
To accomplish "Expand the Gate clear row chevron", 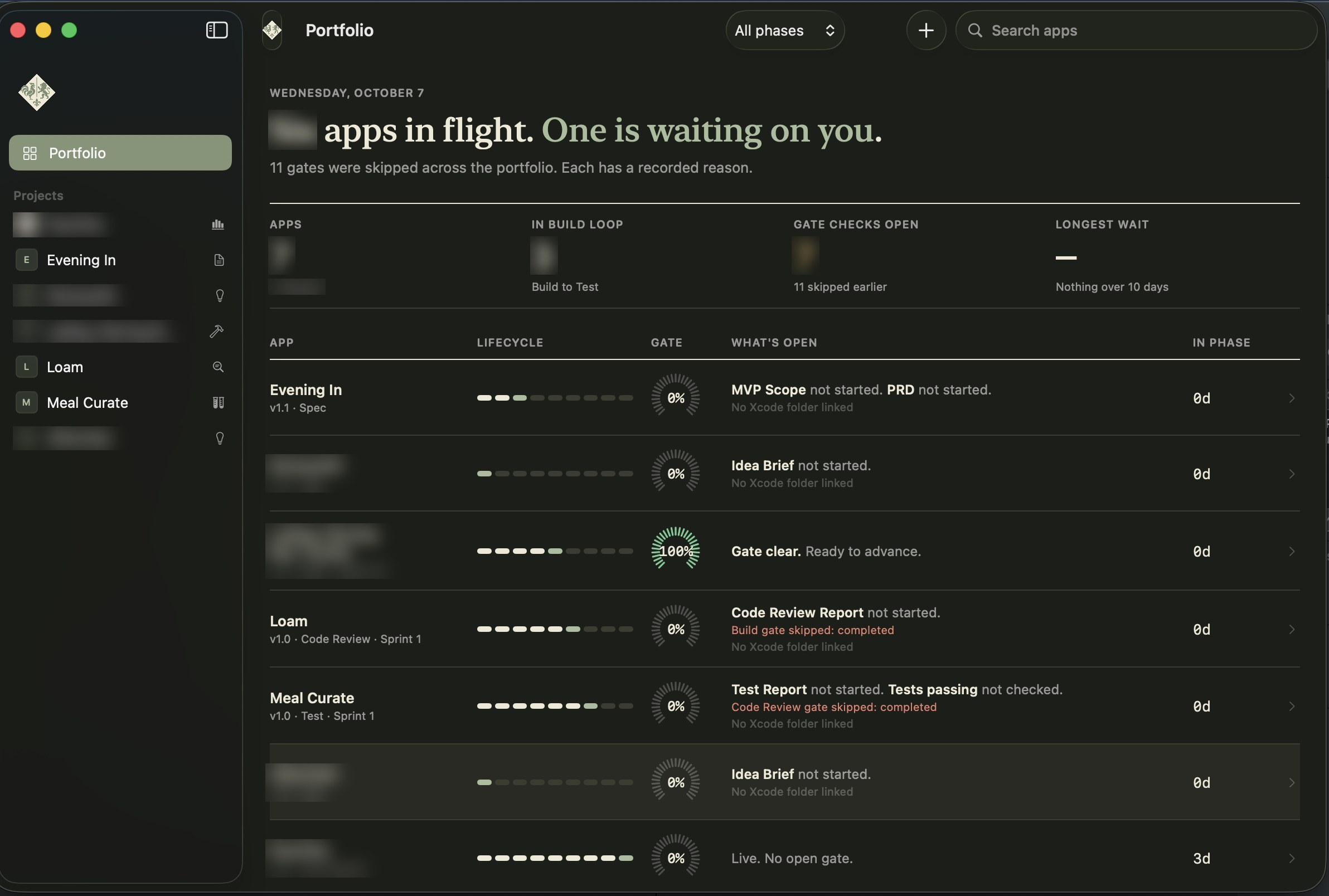I will click(x=1291, y=552).
